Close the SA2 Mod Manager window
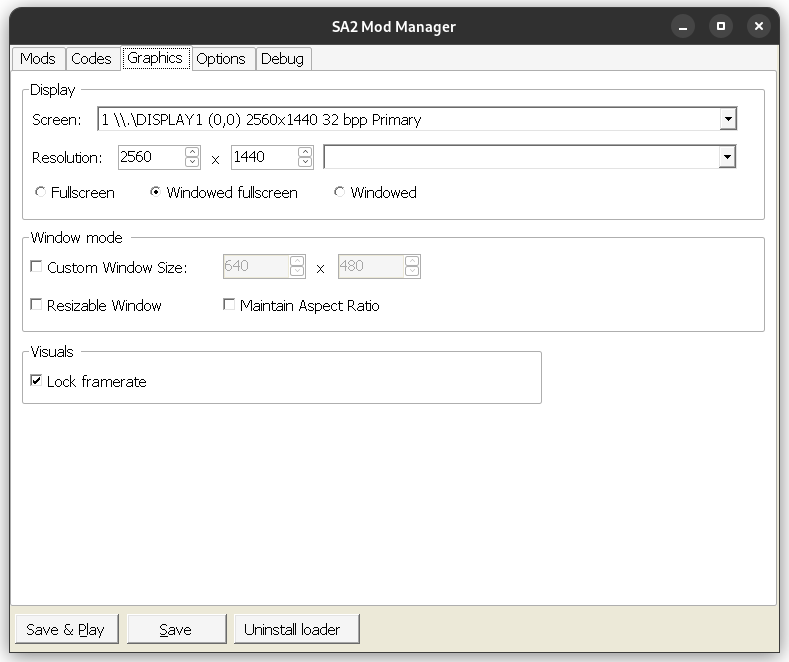 [x=759, y=26]
